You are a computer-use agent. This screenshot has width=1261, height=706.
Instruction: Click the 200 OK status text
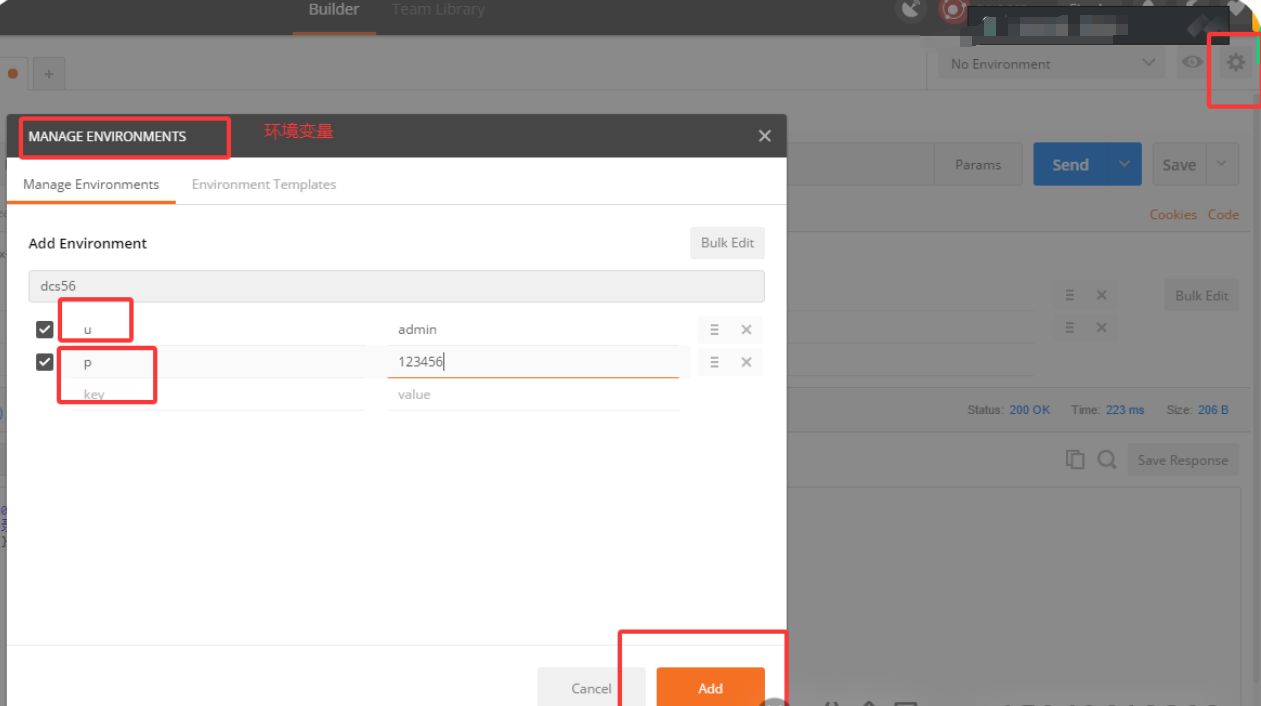click(x=1030, y=410)
